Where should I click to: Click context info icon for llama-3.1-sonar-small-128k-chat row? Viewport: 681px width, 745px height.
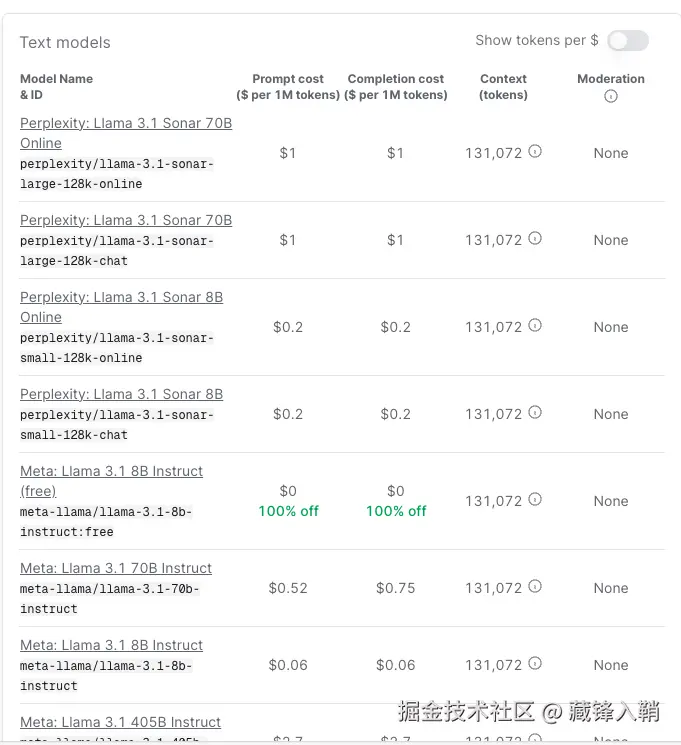[x=535, y=413]
